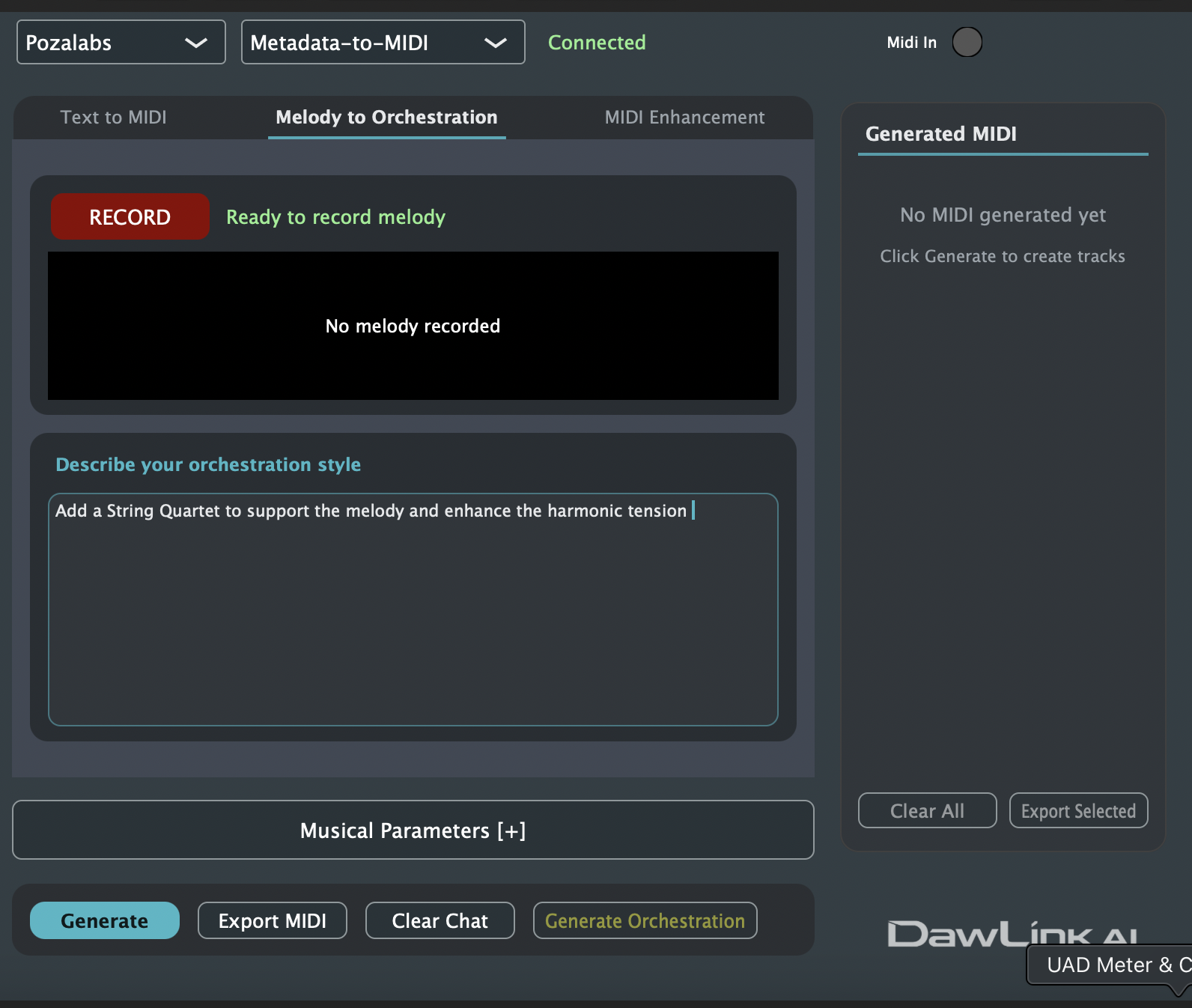Click the 'Ready to record melody' status
1192x1008 pixels.
(335, 217)
